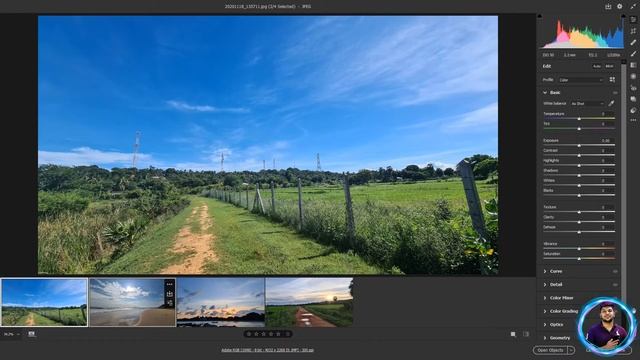Toggle full screen mode icon
640x360 pixels.
[633, 7]
